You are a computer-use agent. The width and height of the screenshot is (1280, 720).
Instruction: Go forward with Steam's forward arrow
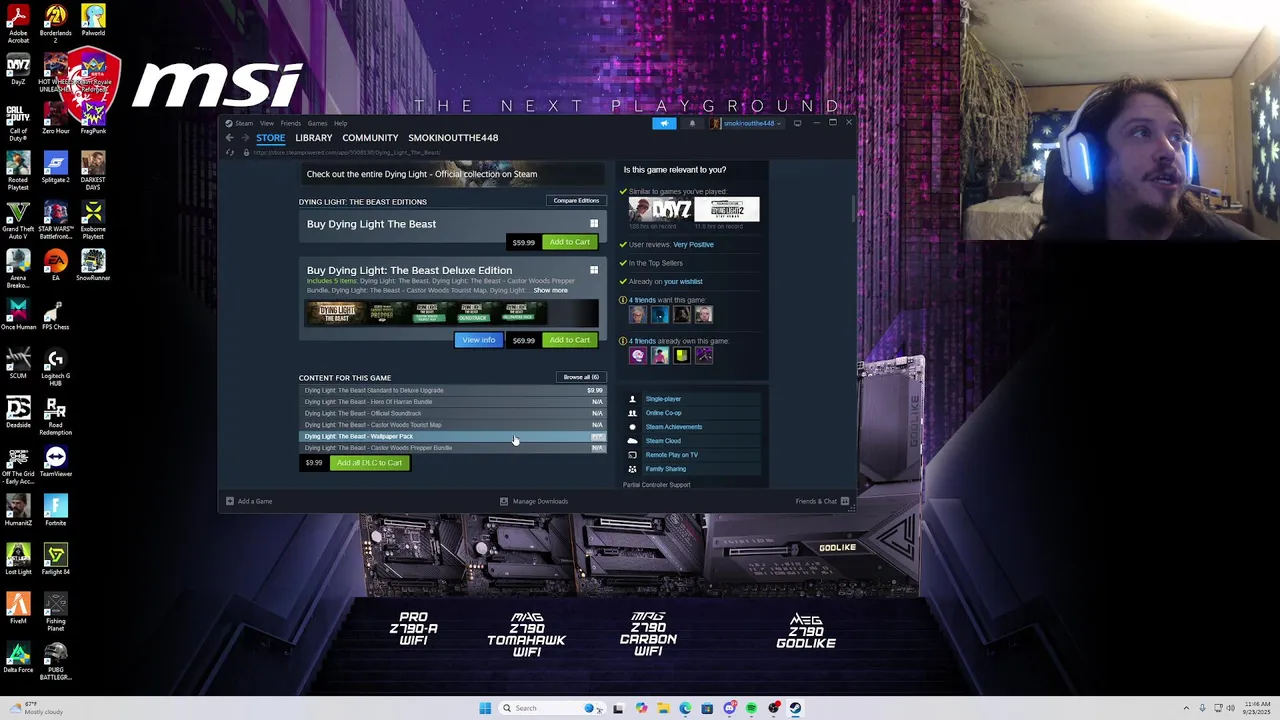coord(245,138)
